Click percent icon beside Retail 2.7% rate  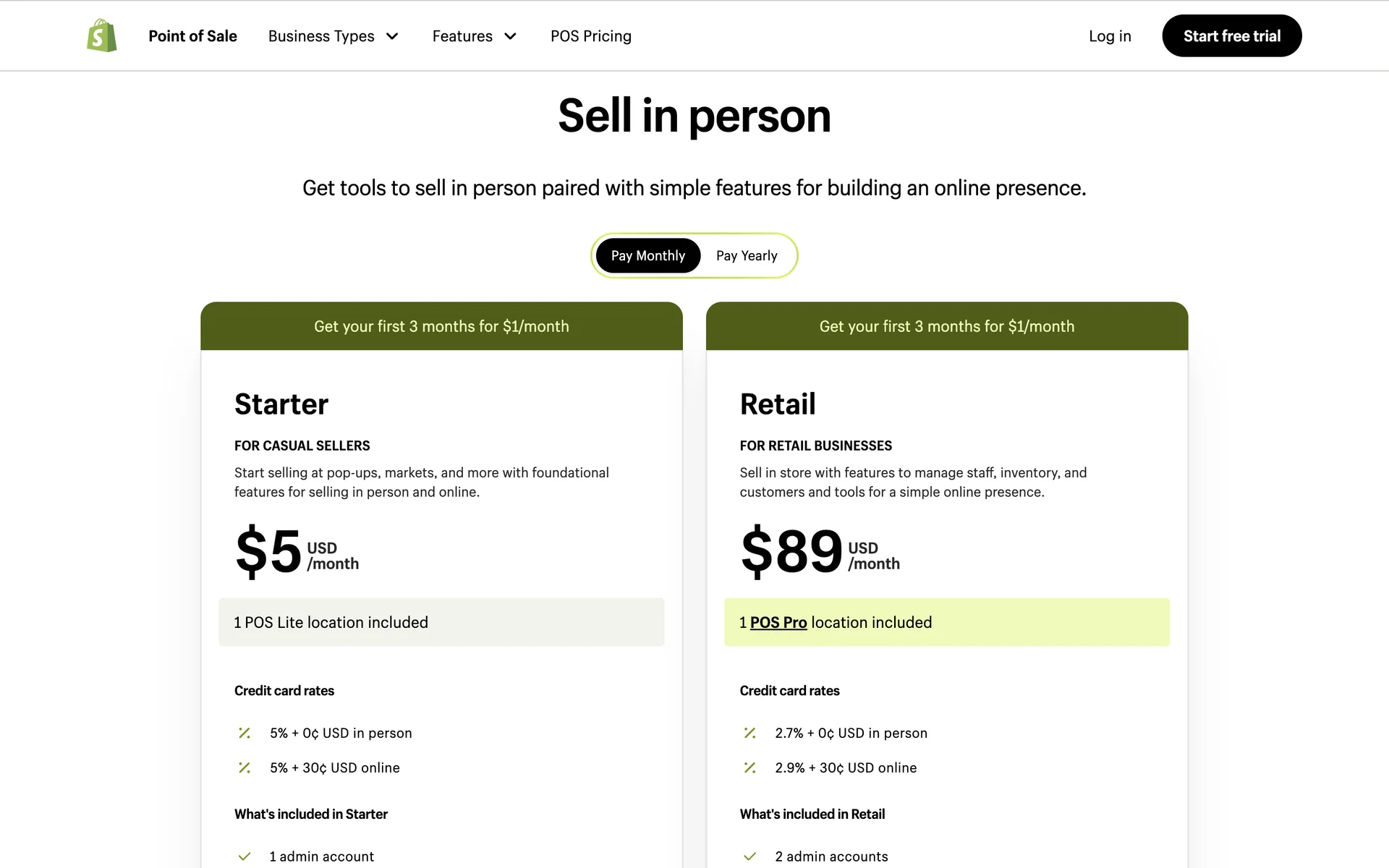(749, 733)
